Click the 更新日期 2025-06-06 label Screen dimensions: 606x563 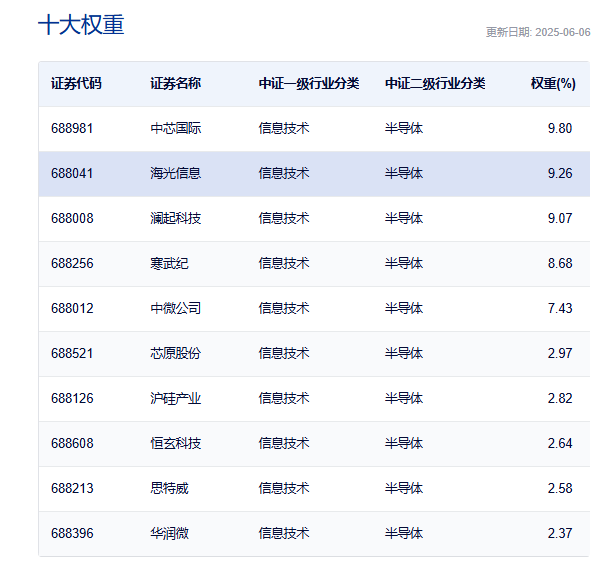[538, 32]
